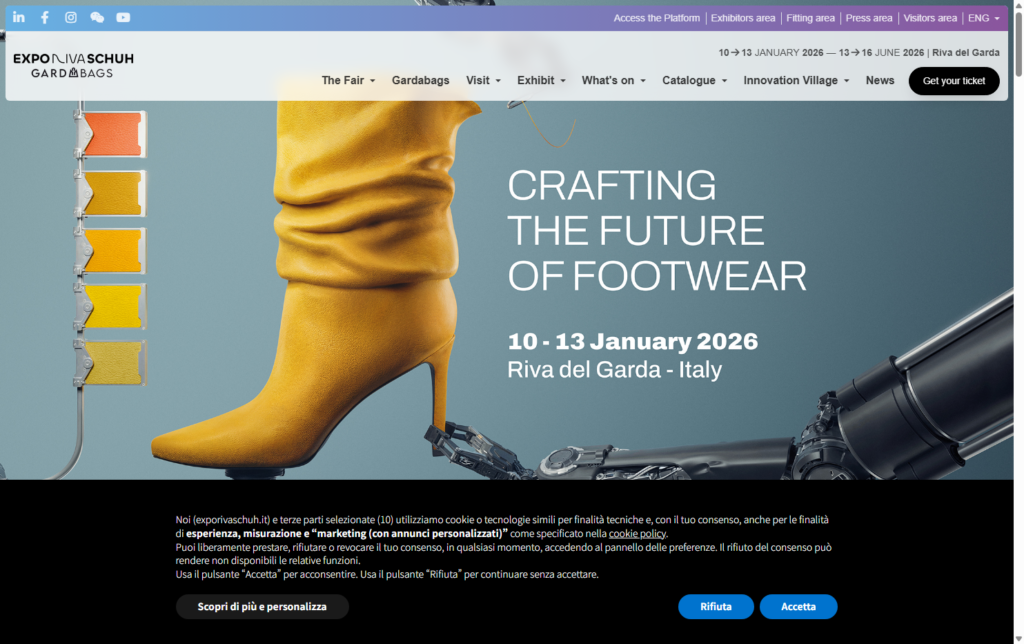Open the WeChat social icon
The height and width of the screenshot is (644, 1024).
(x=97, y=17)
